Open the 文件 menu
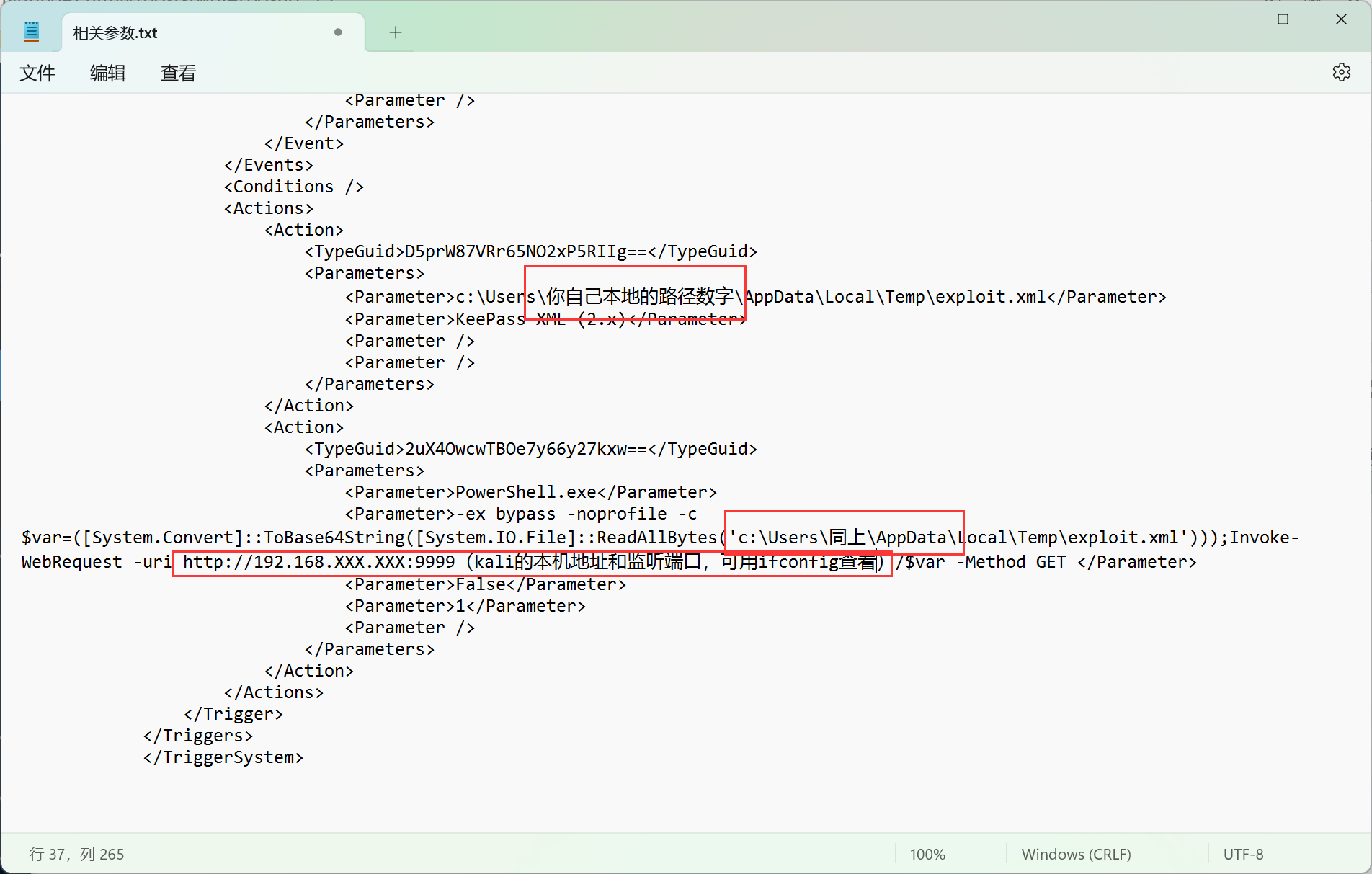 [37, 73]
